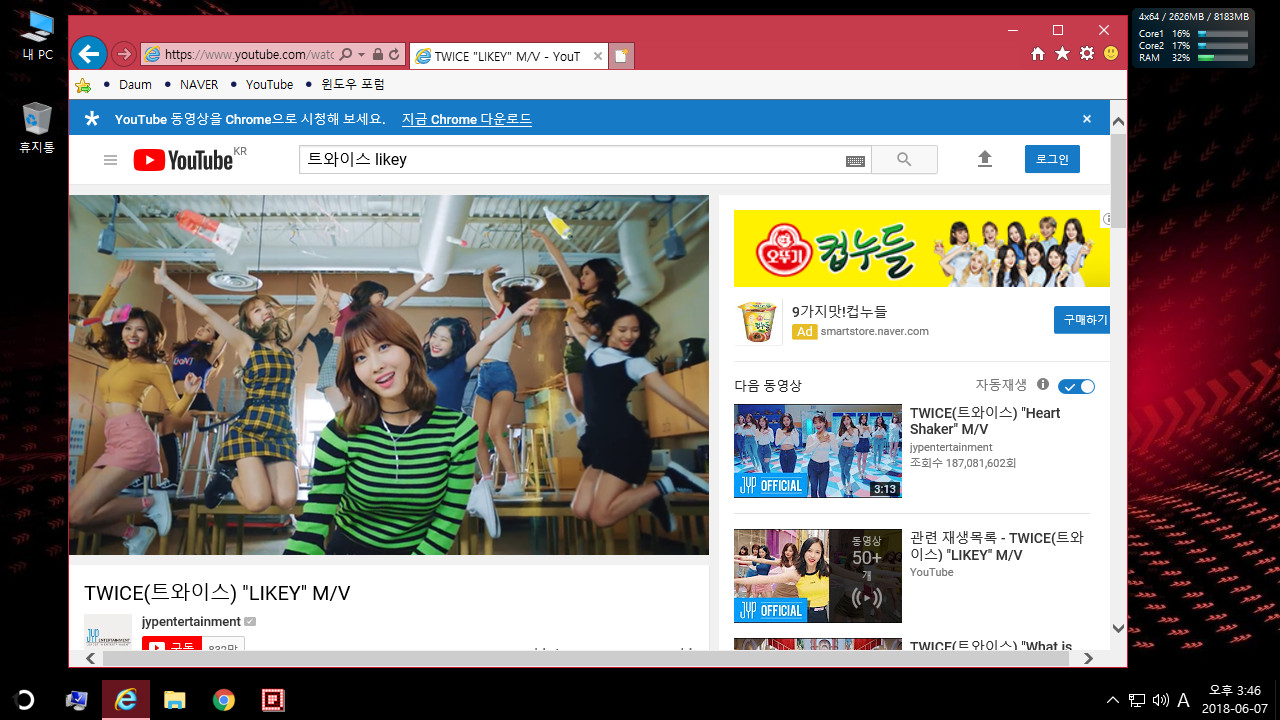Open the smartstore.naver.com ad link
Image resolution: width=1280 pixels, height=720 pixels.
875,331
